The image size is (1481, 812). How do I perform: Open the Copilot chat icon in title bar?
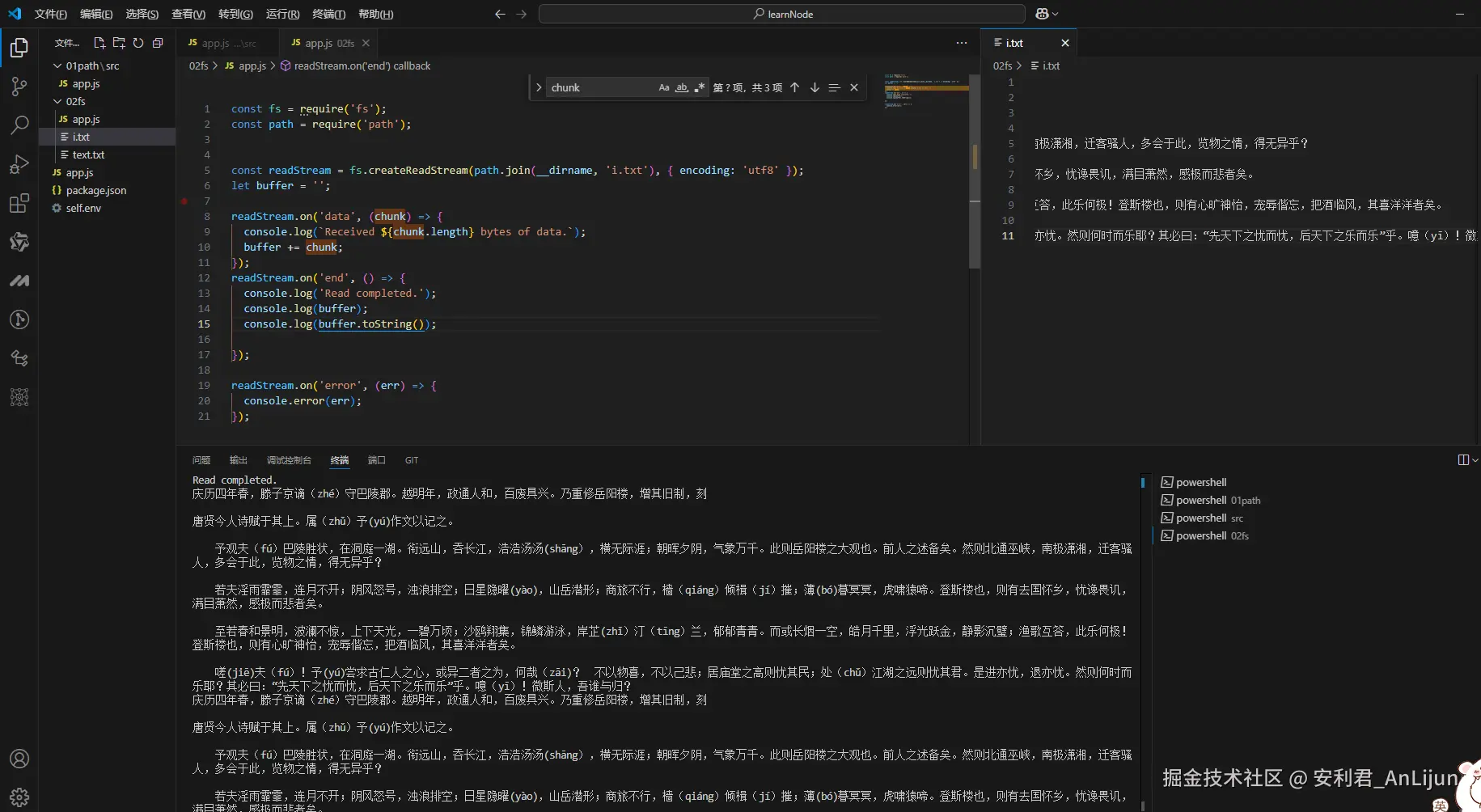(1042, 14)
